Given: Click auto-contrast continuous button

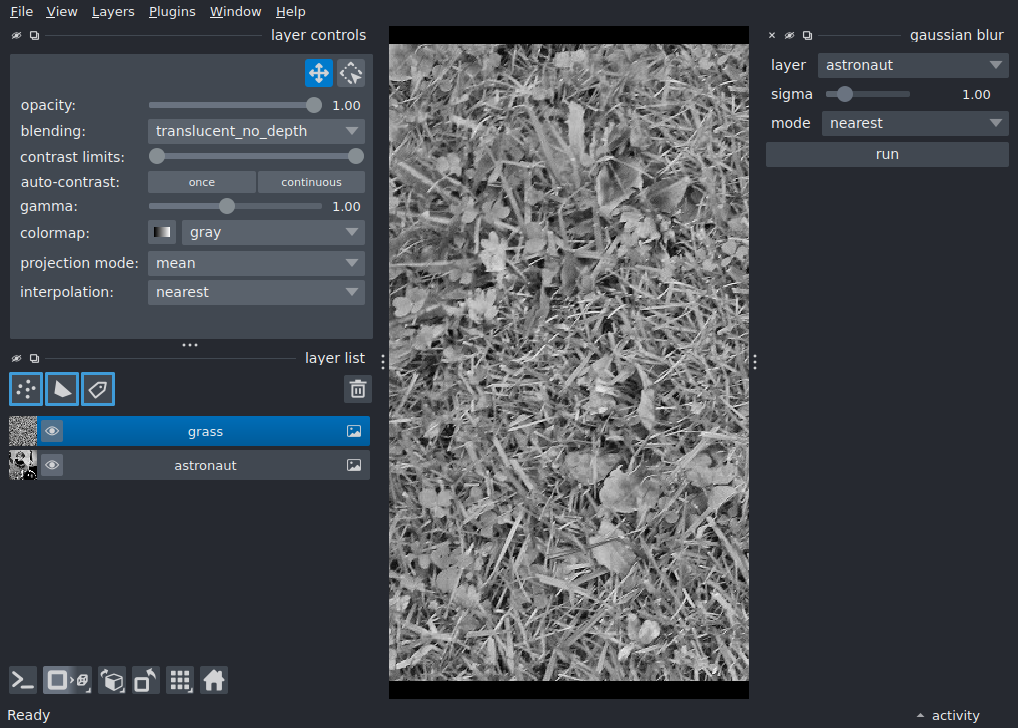Looking at the screenshot, I should (312, 182).
